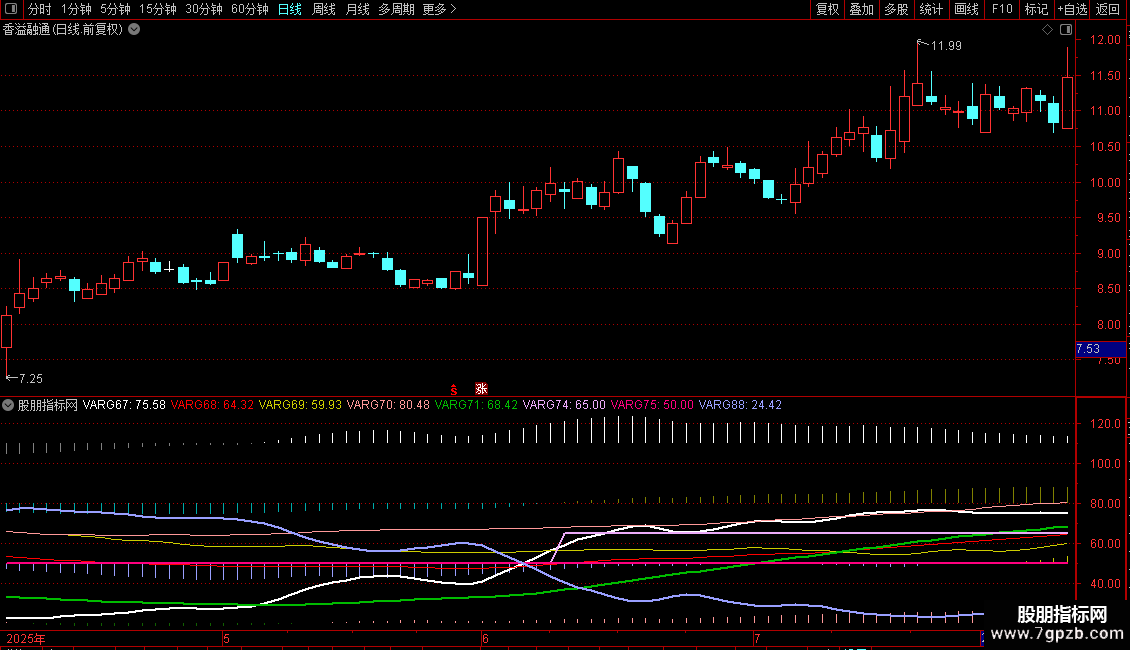
Task: Click the red S marker below the chart
Action: point(454,390)
